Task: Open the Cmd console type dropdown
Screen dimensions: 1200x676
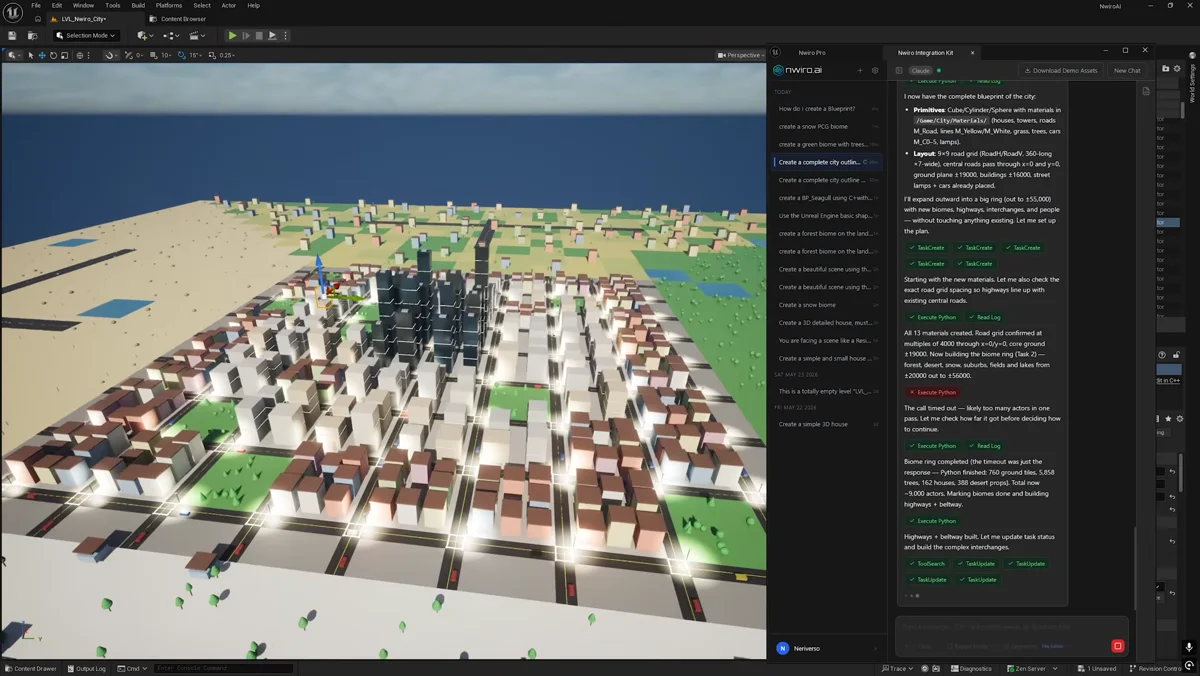Action: 131,668
